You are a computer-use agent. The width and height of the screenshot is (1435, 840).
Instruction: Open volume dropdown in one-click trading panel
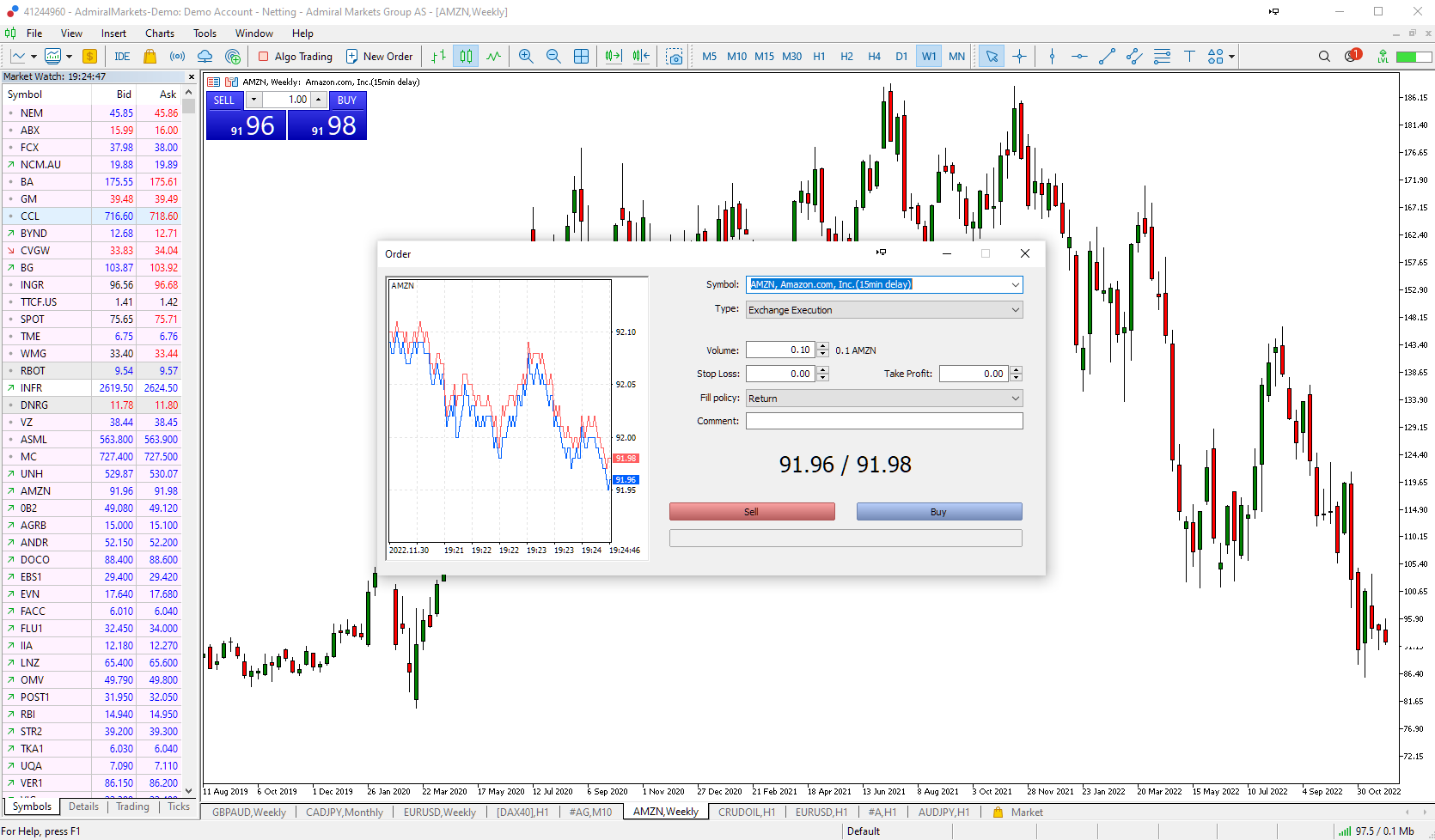(x=253, y=100)
